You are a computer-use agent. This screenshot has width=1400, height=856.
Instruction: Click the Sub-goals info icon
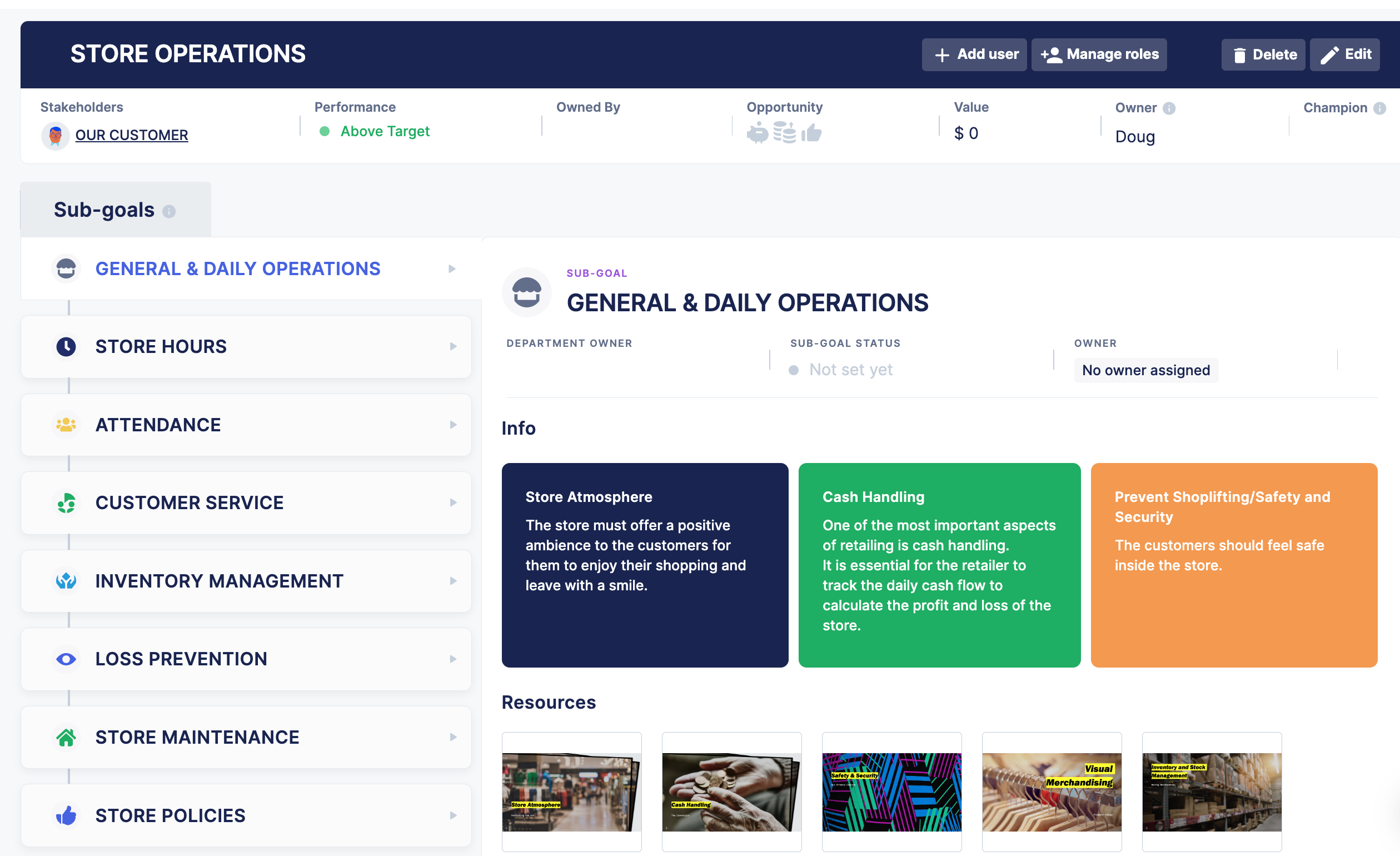[x=169, y=211]
